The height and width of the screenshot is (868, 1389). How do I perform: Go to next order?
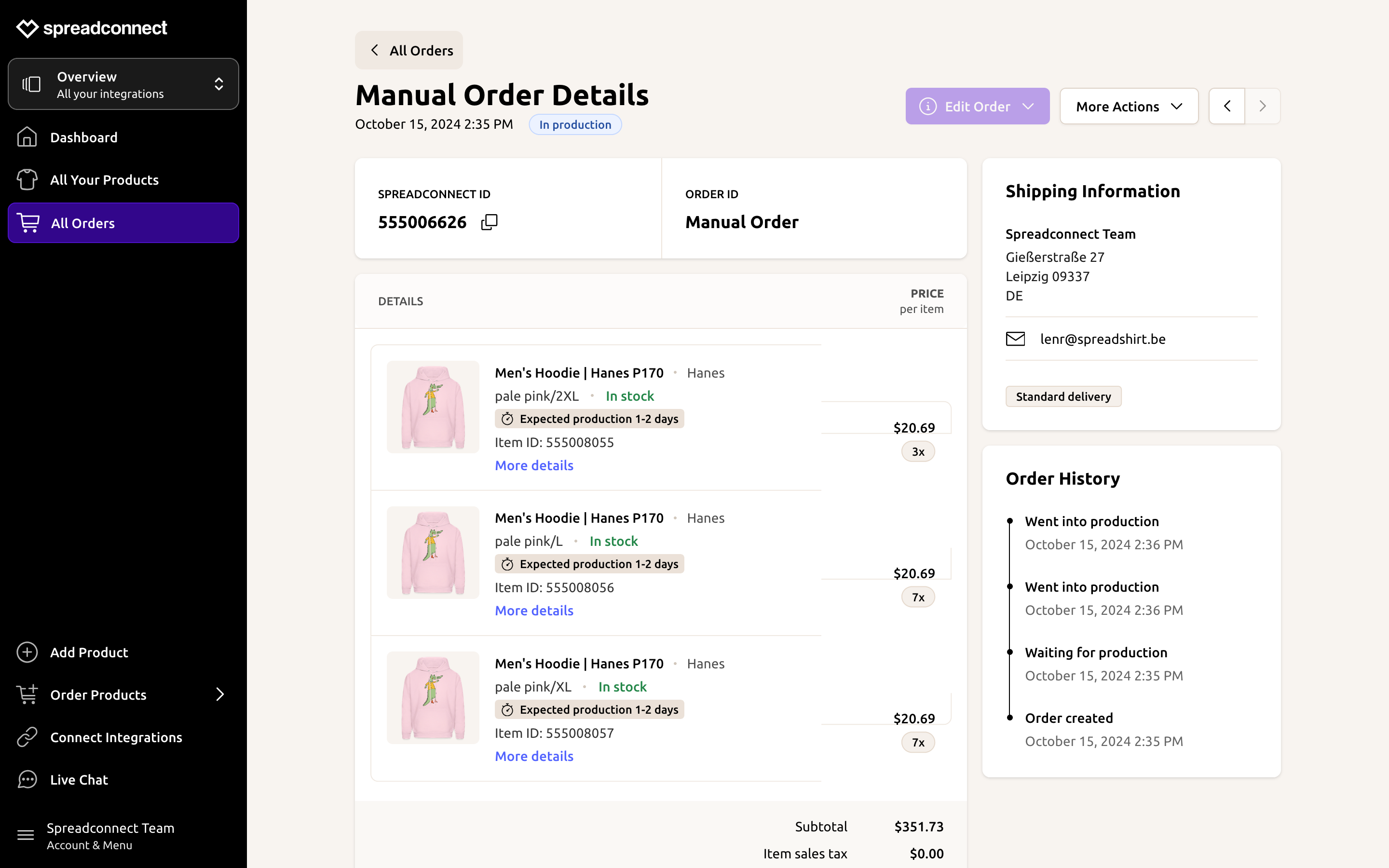1263,106
